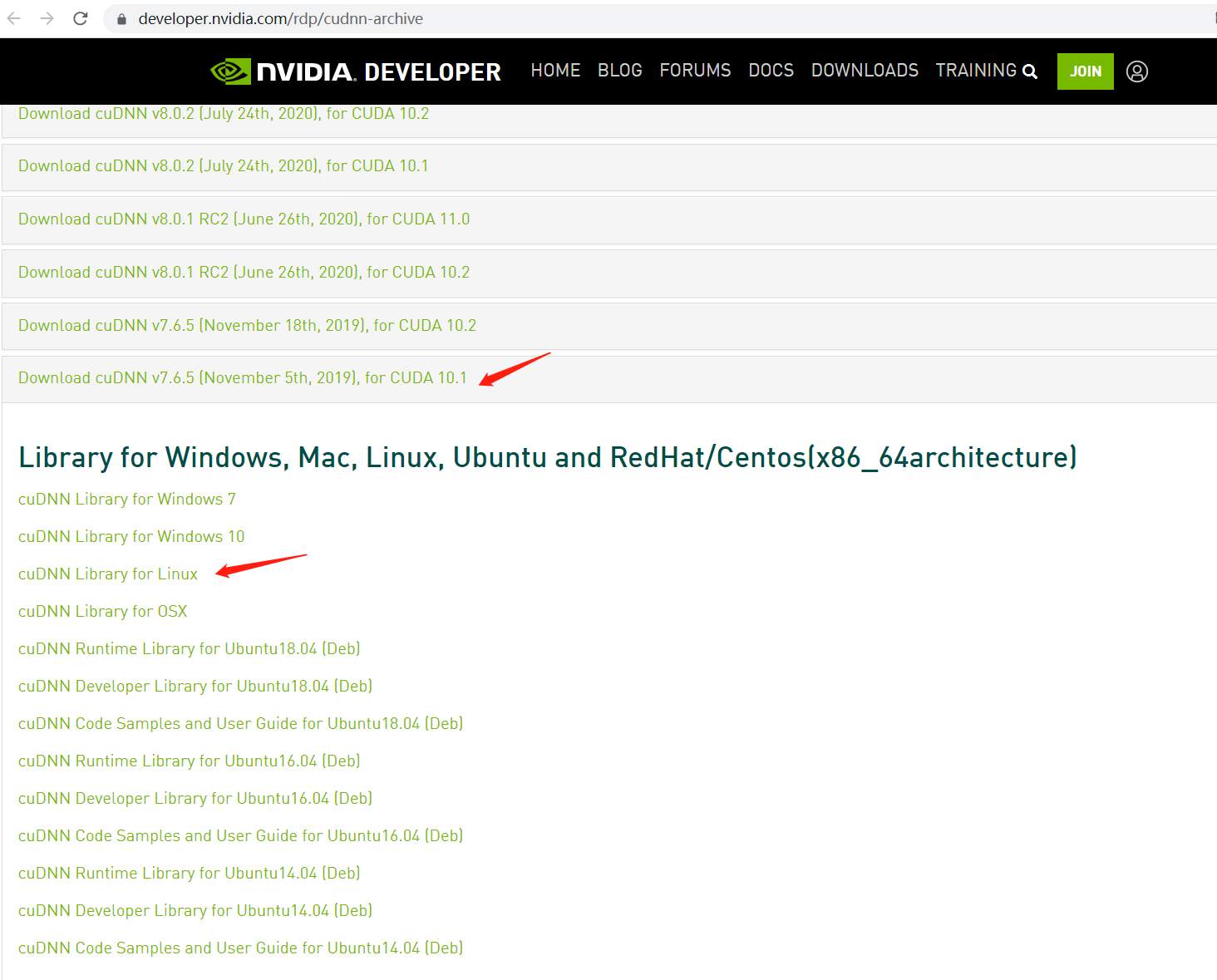Download cuDNN Runtime Library for Ubuntu16.04
The image size is (1217, 980).
(x=189, y=761)
